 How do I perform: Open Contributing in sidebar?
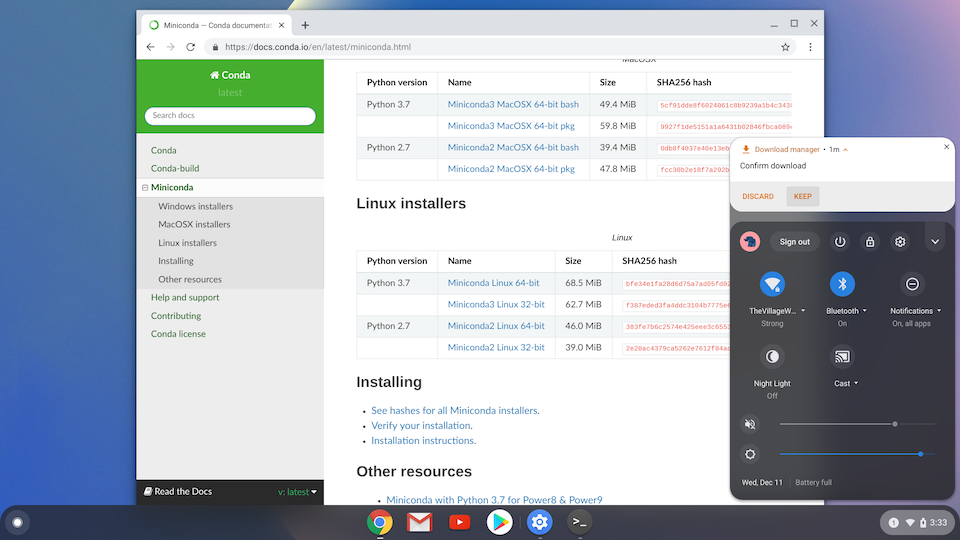click(x=176, y=316)
